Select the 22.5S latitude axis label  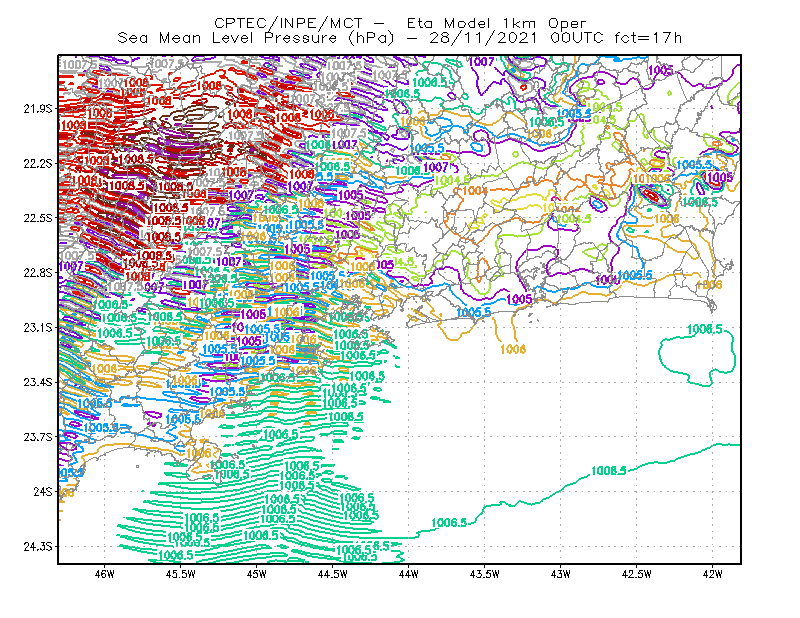coord(38,218)
